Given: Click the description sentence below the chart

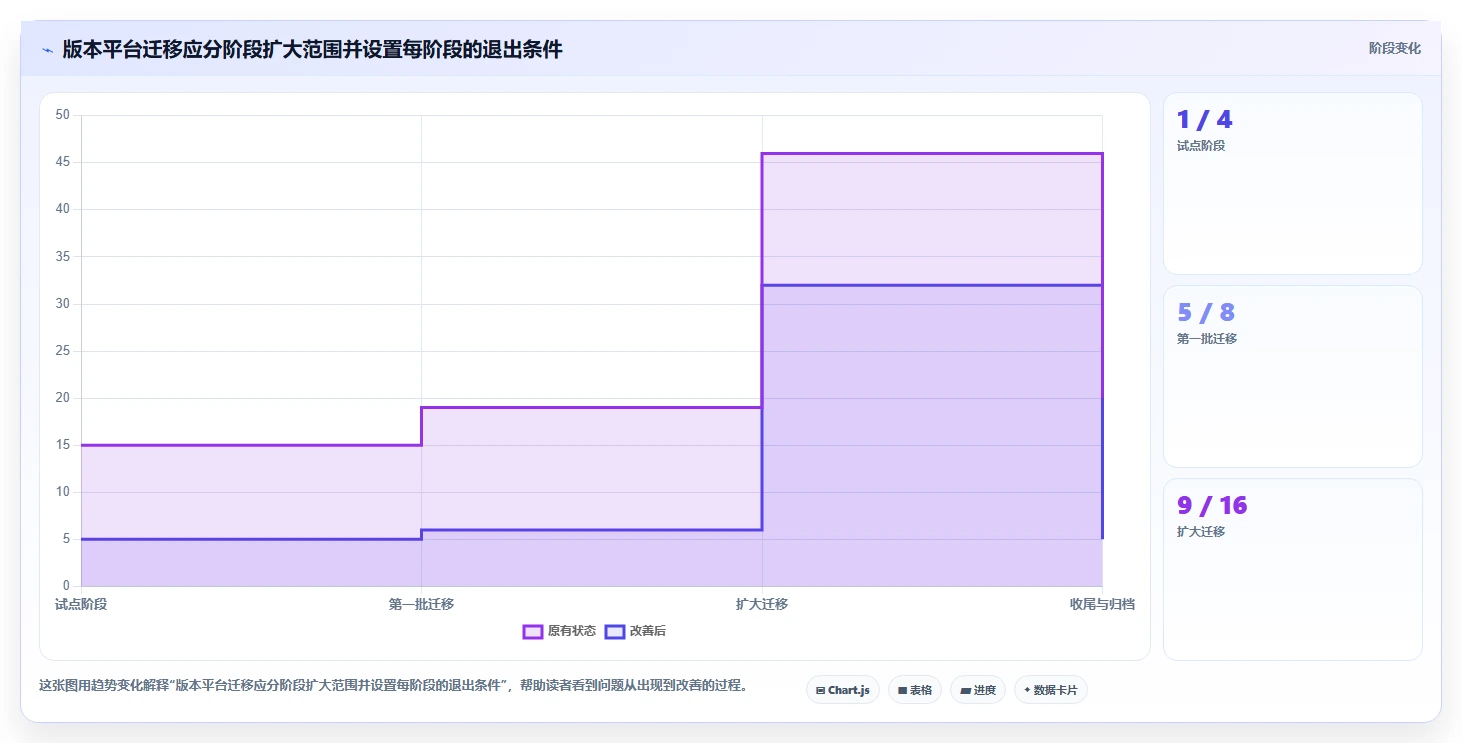Looking at the screenshot, I should pyautogui.click(x=394, y=686).
